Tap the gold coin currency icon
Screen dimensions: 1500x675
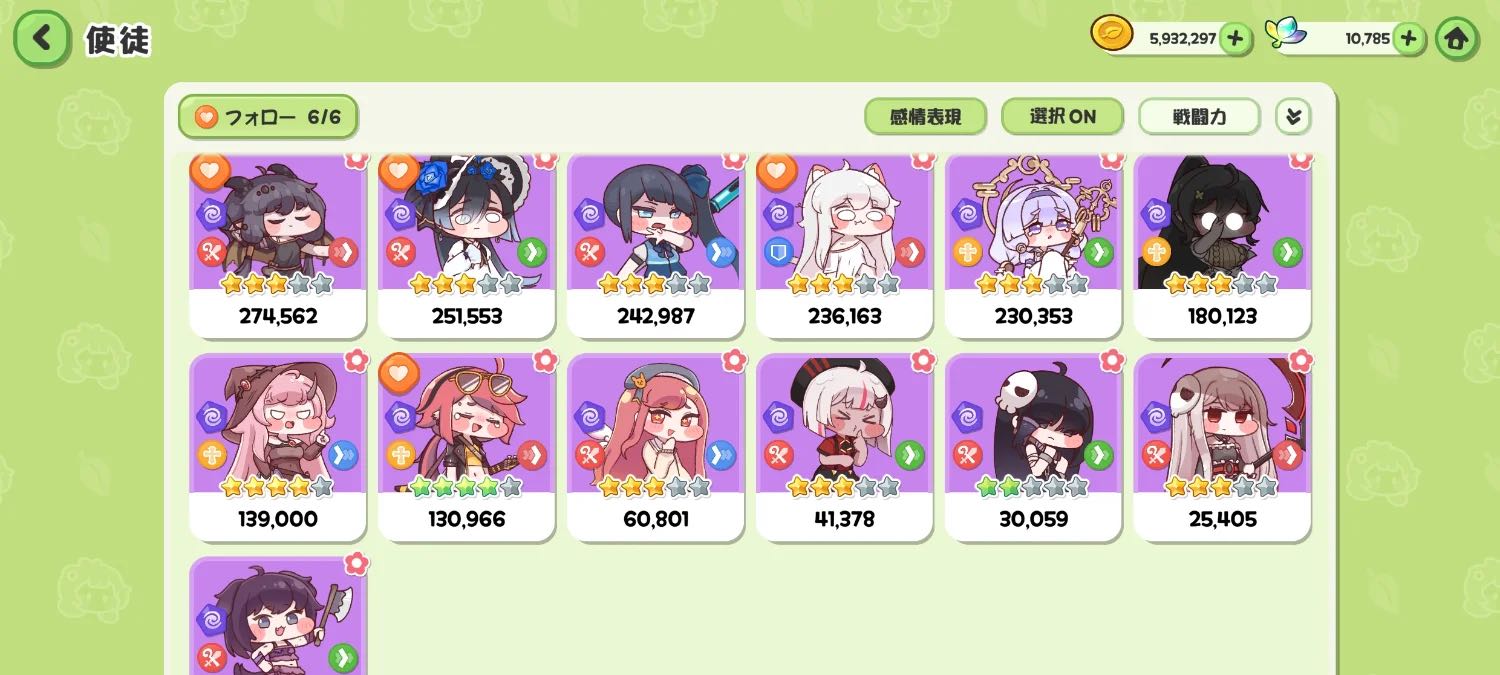coord(1111,34)
